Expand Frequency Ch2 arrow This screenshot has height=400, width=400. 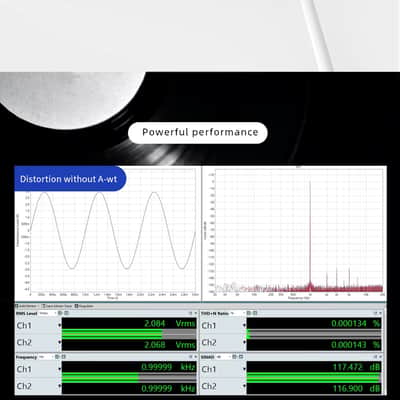[x=60, y=386]
